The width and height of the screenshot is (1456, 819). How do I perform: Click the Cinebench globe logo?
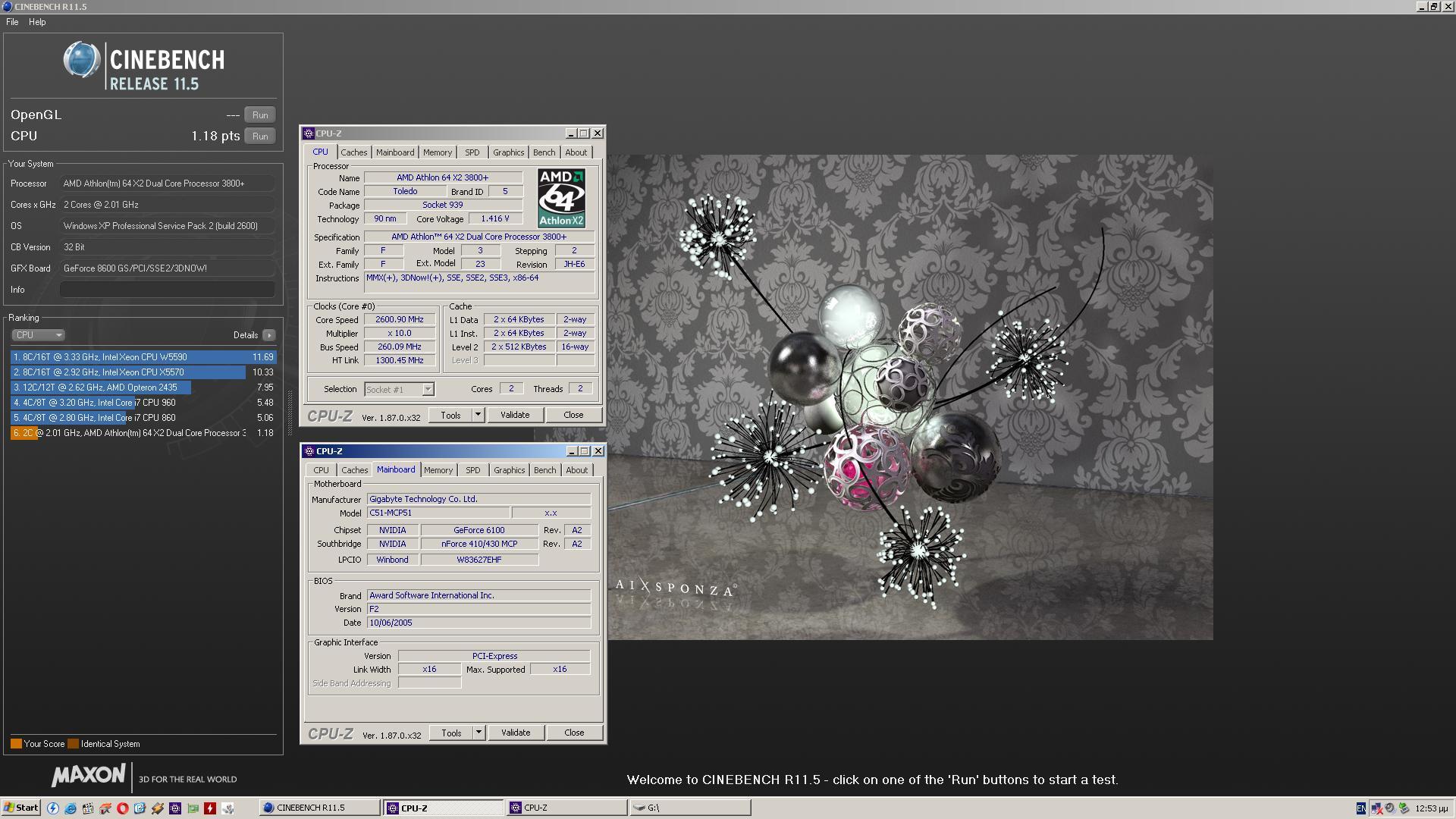tap(82, 61)
